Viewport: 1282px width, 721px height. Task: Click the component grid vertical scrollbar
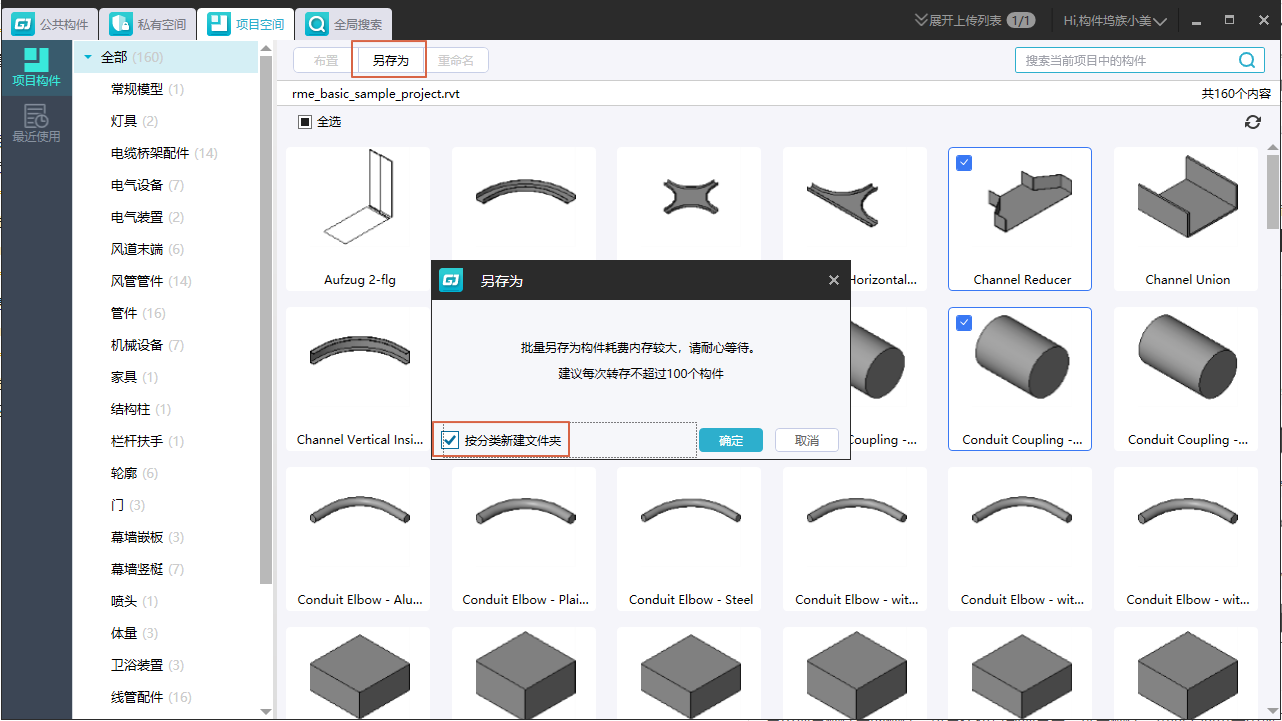[1273, 190]
